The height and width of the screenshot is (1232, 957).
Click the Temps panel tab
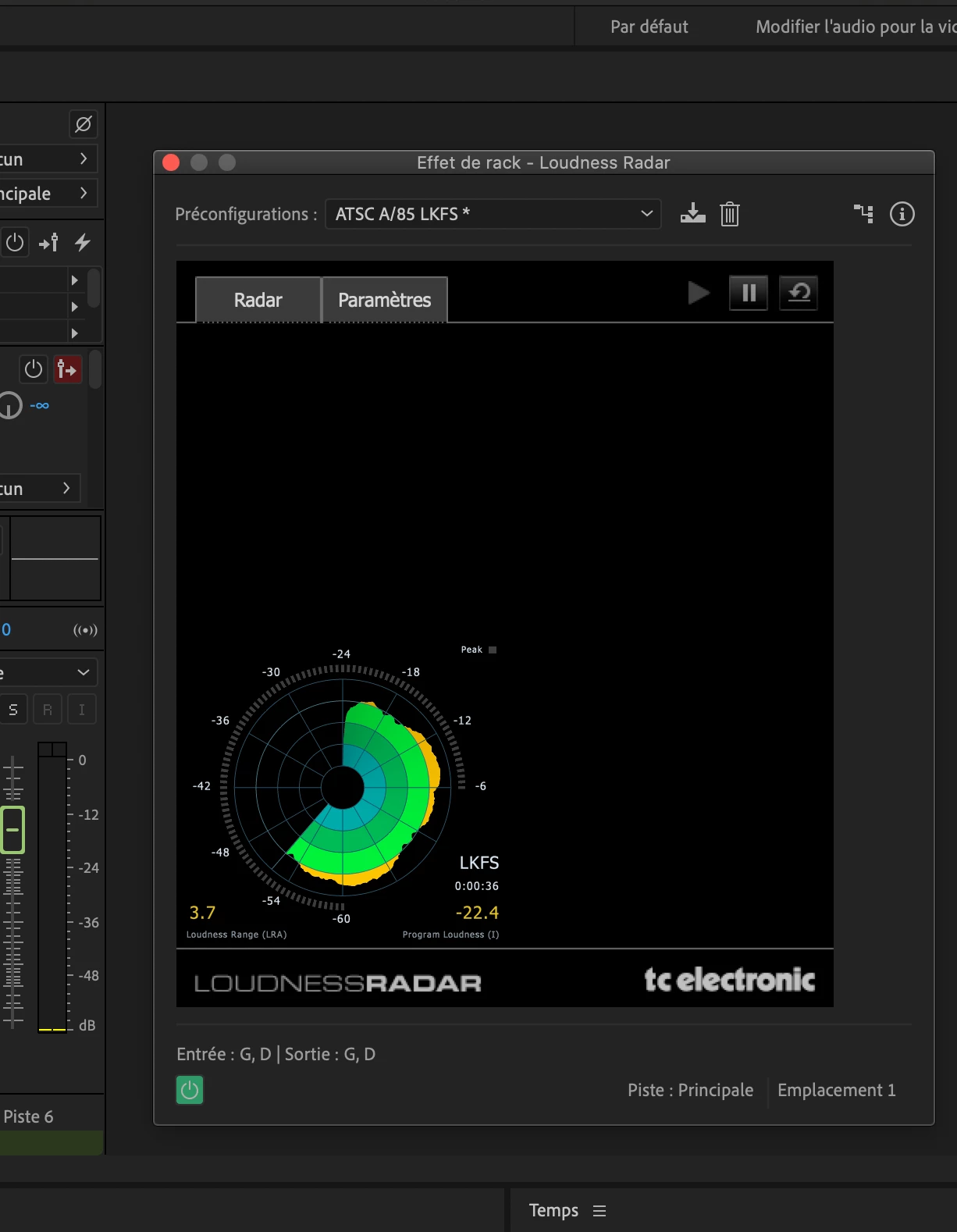[553, 1210]
